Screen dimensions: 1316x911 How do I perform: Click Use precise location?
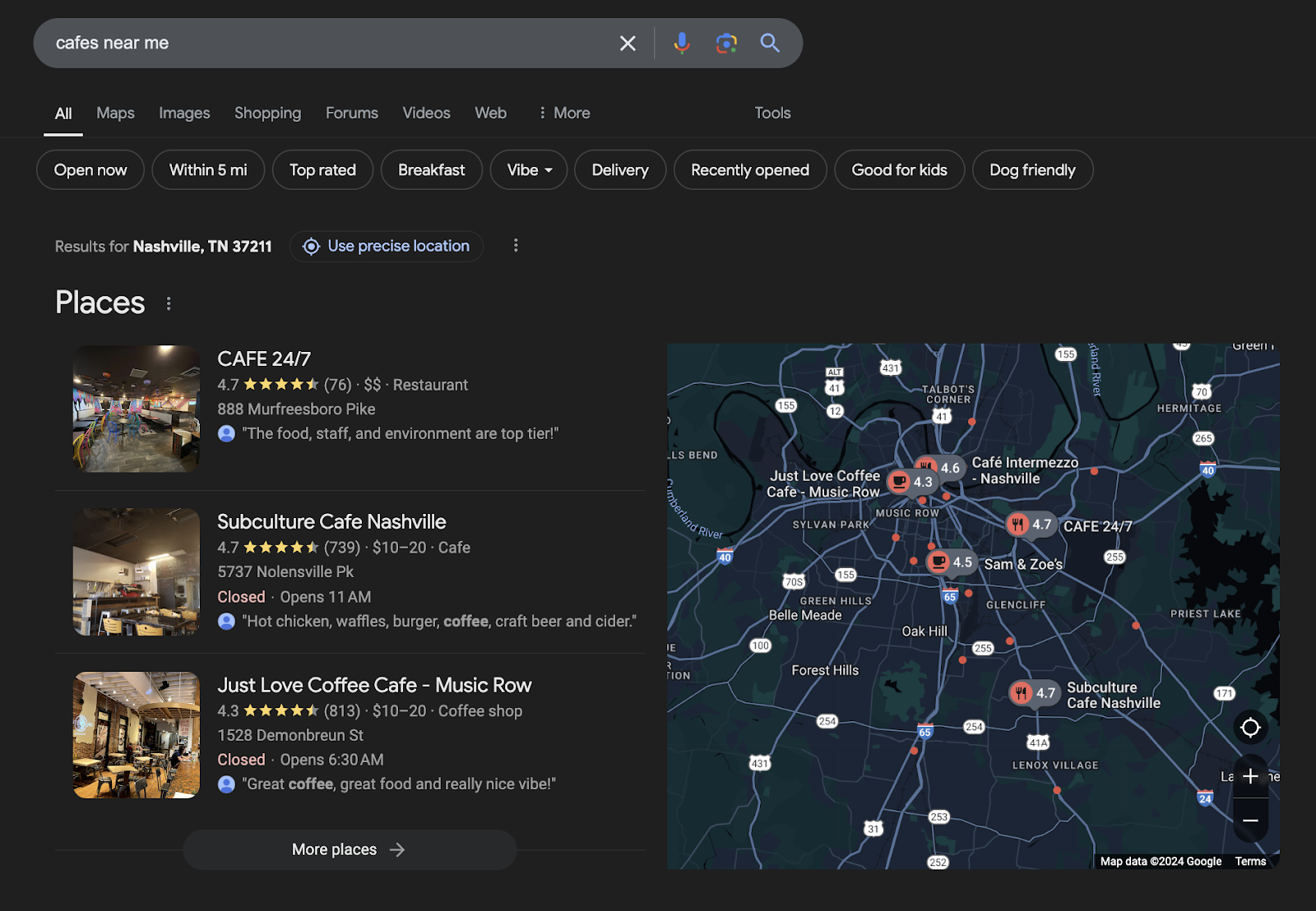point(386,246)
